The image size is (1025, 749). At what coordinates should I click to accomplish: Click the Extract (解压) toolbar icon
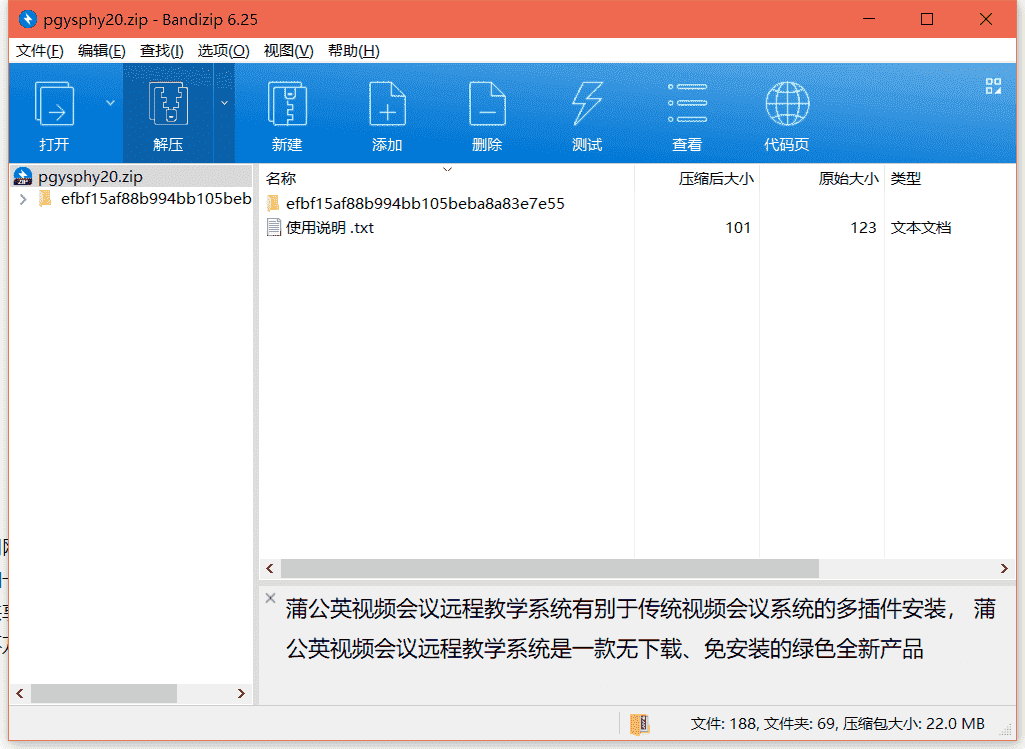[x=168, y=104]
